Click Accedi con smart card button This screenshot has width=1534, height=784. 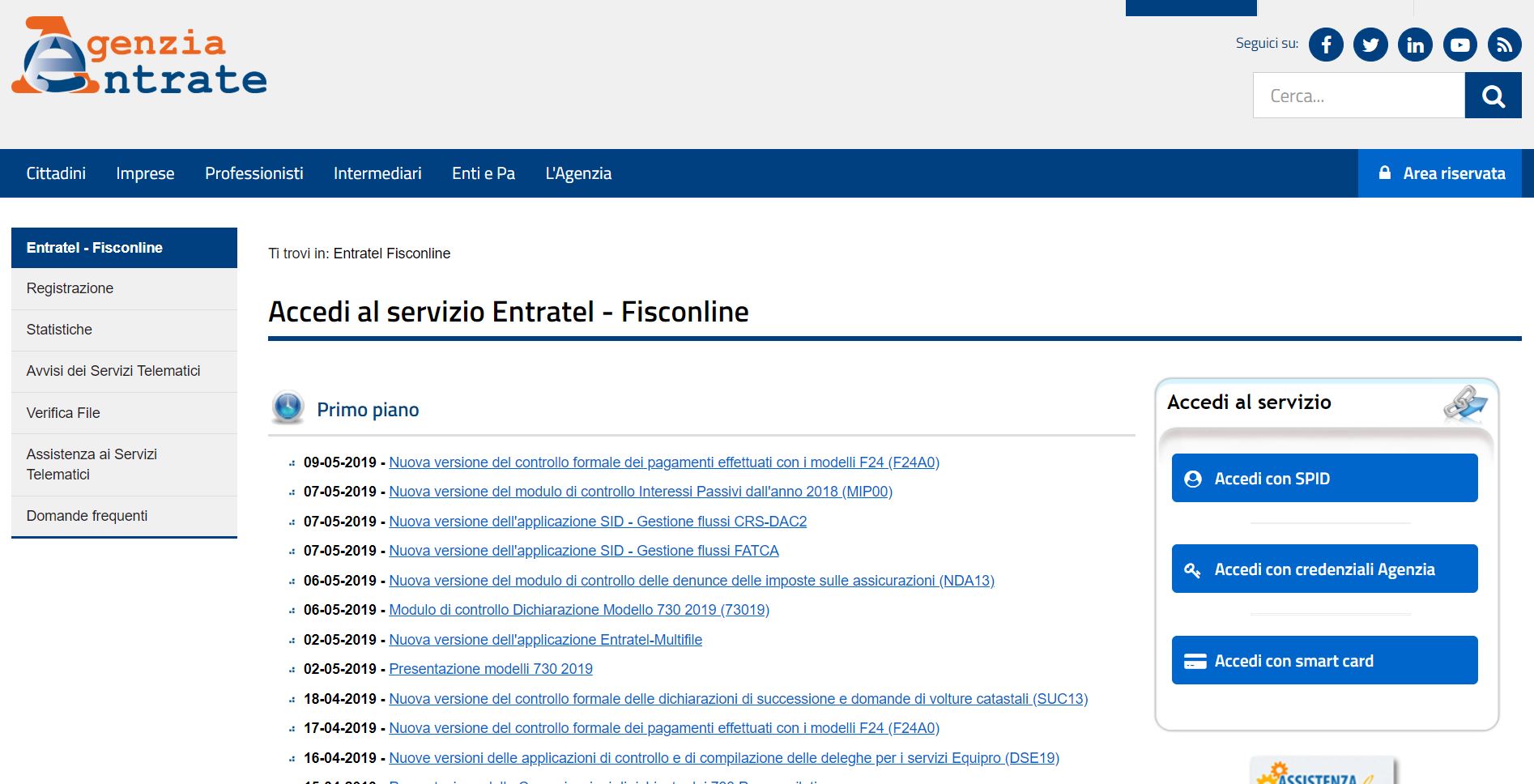[1324, 660]
